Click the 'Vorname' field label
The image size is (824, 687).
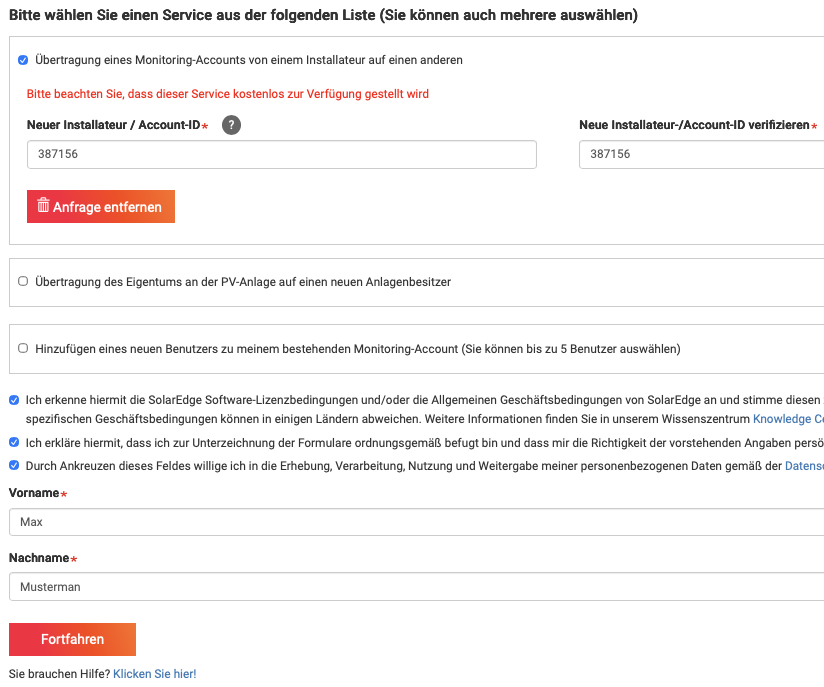[34, 493]
